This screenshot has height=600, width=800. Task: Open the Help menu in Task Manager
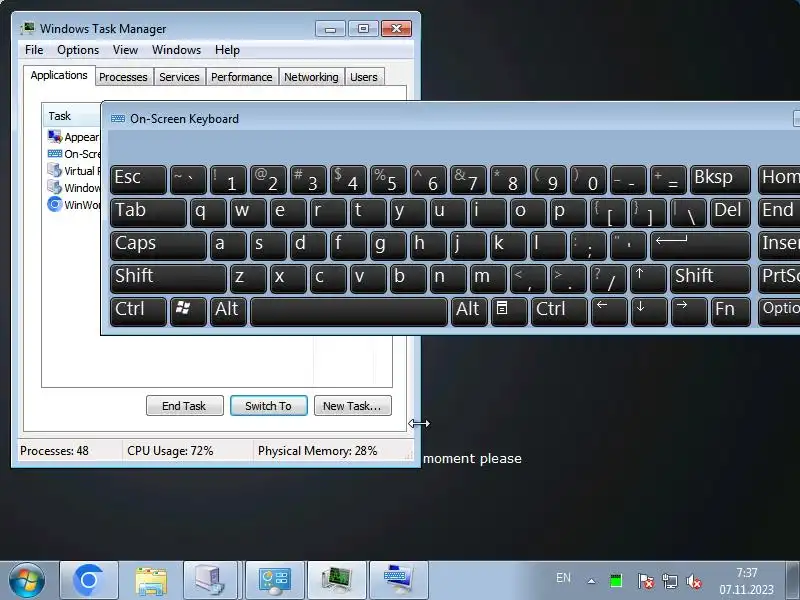click(227, 50)
